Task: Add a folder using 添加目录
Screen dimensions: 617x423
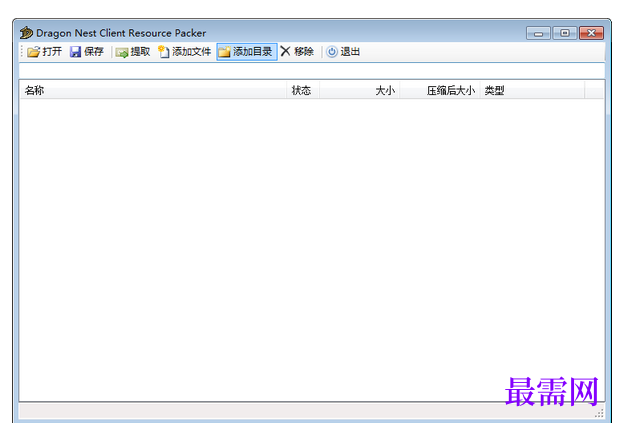Action: pyautogui.click(x=247, y=52)
